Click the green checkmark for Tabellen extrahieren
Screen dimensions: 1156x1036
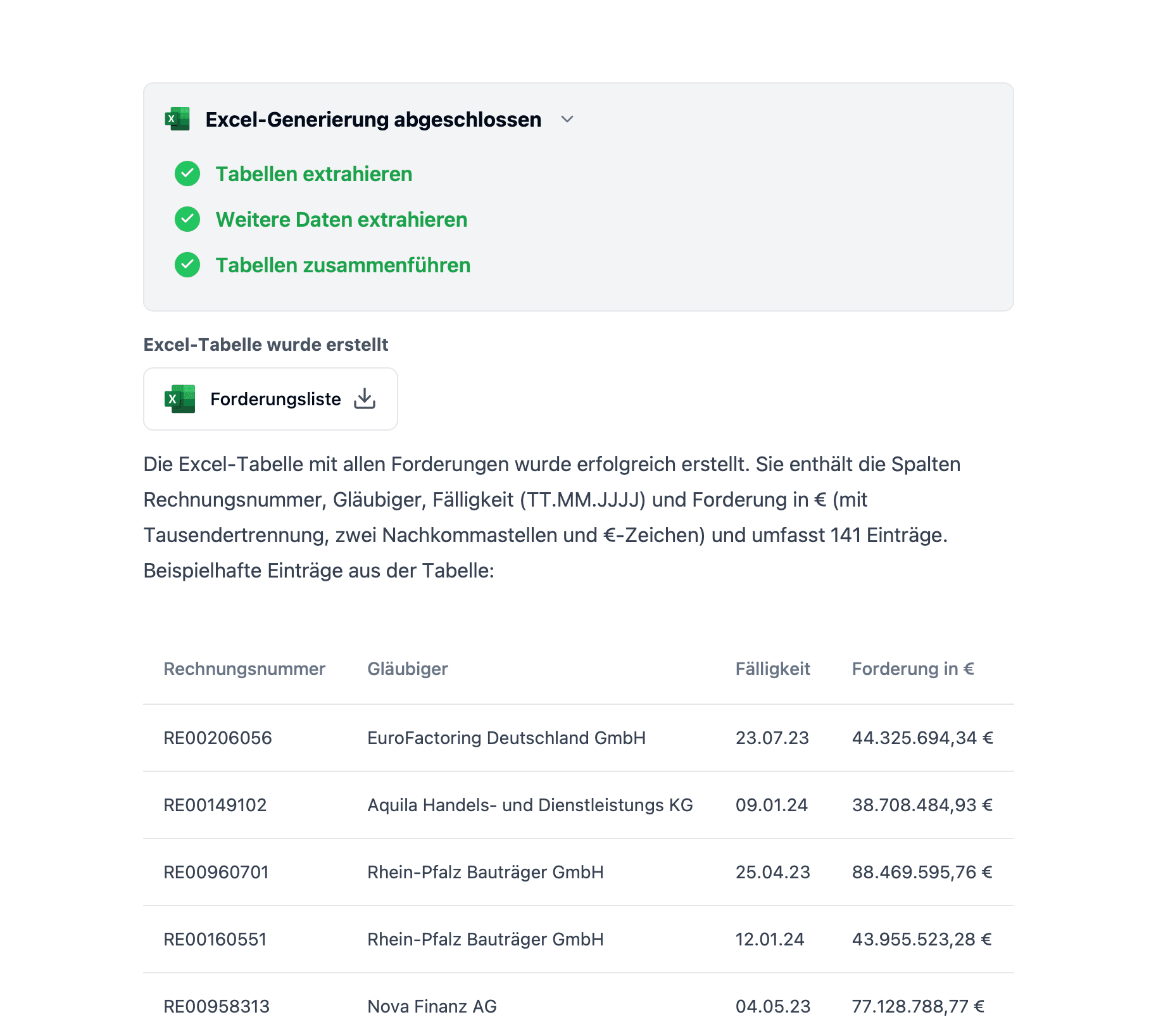click(187, 174)
